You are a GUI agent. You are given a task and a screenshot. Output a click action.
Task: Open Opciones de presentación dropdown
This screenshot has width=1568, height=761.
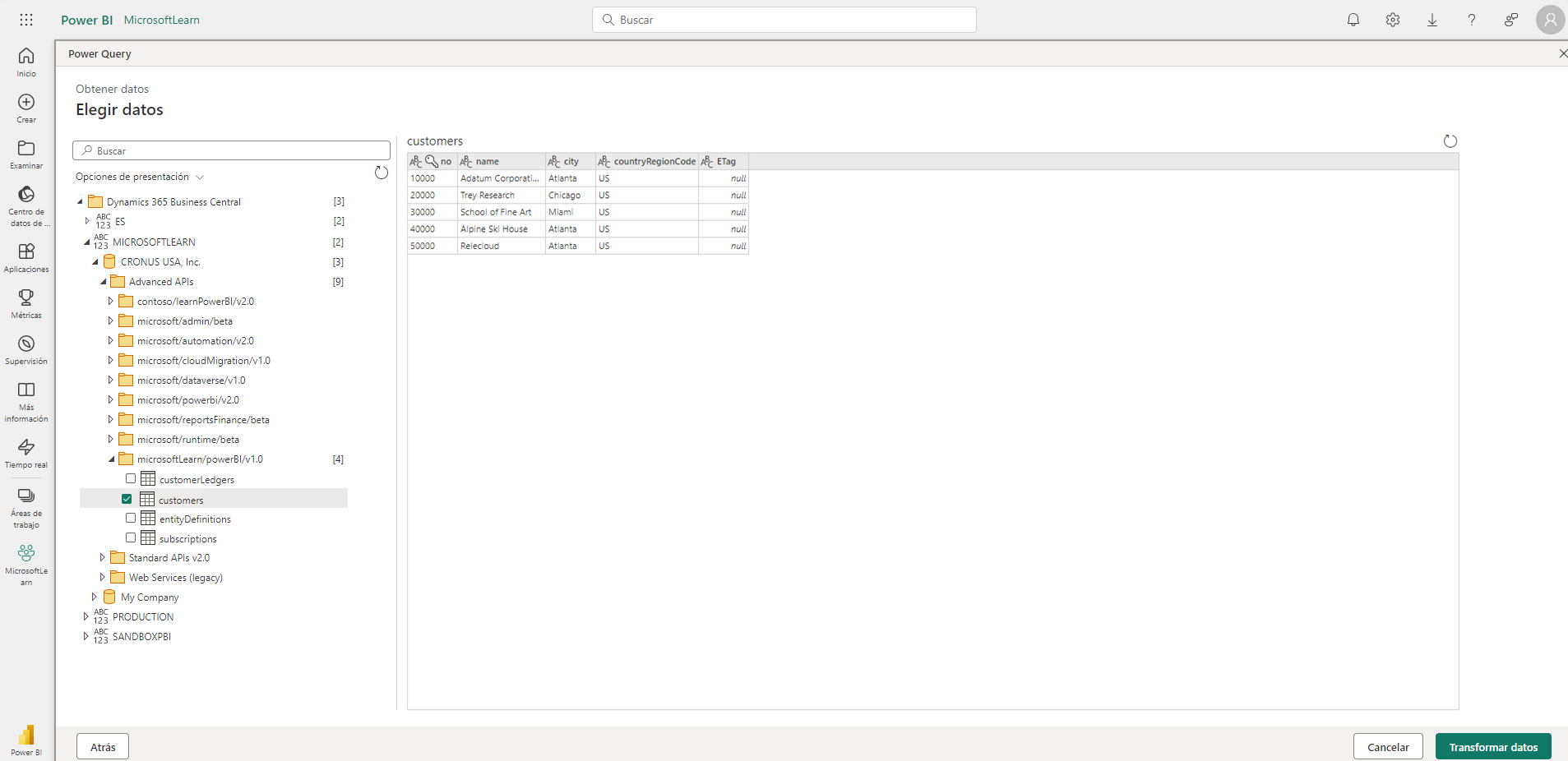click(x=140, y=177)
